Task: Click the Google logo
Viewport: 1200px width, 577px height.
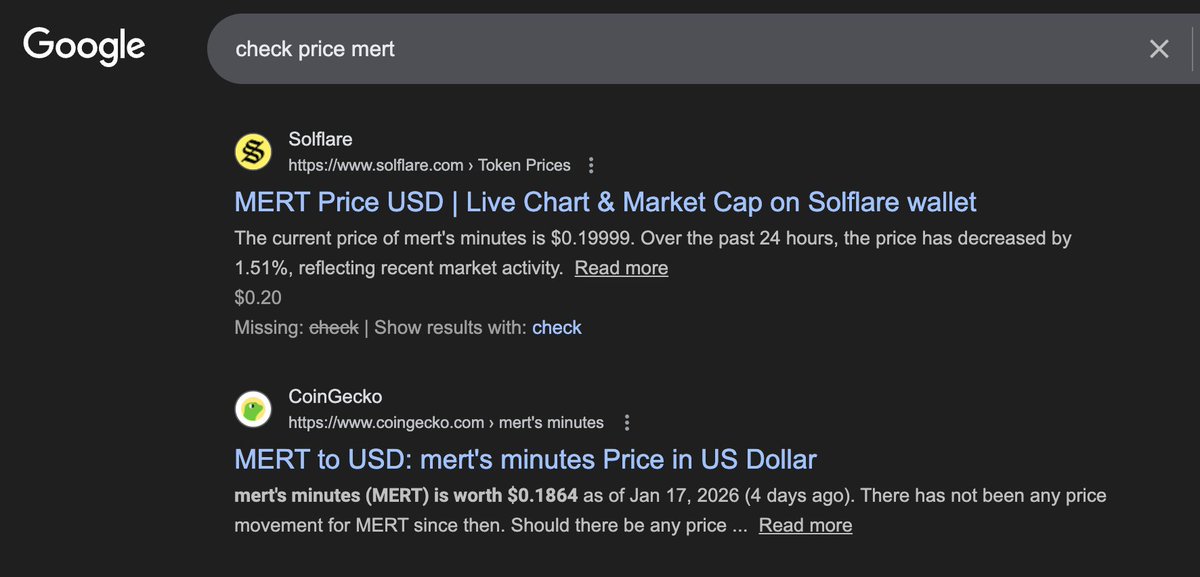Action: (85, 46)
